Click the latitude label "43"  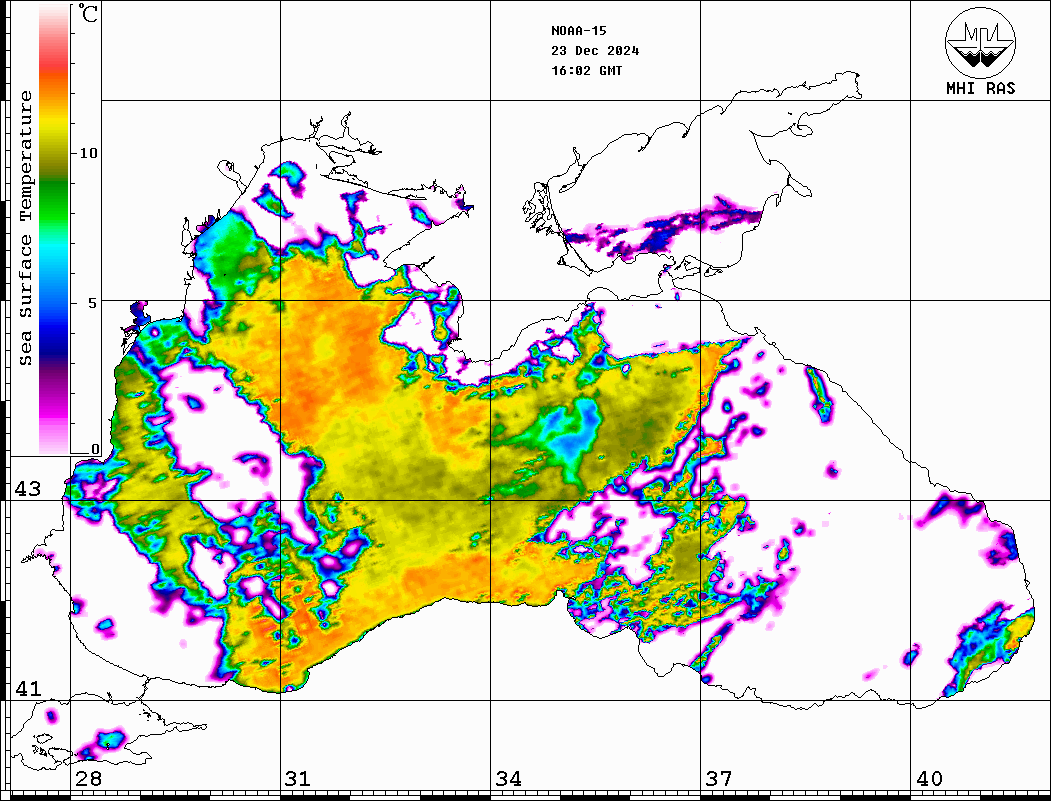pyautogui.click(x=28, y=489)
